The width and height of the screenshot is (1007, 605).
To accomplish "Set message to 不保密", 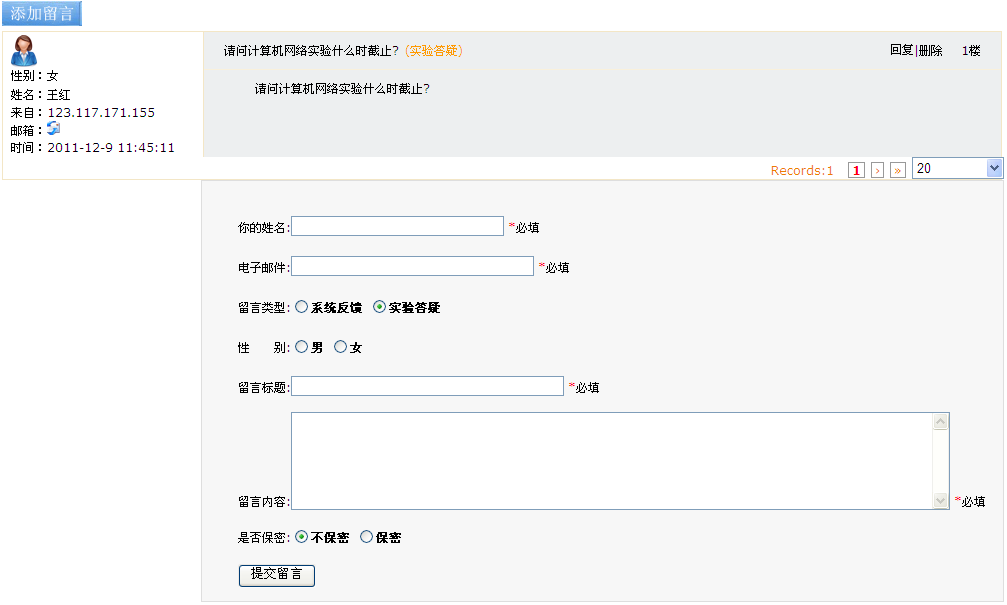I will 302,537.
